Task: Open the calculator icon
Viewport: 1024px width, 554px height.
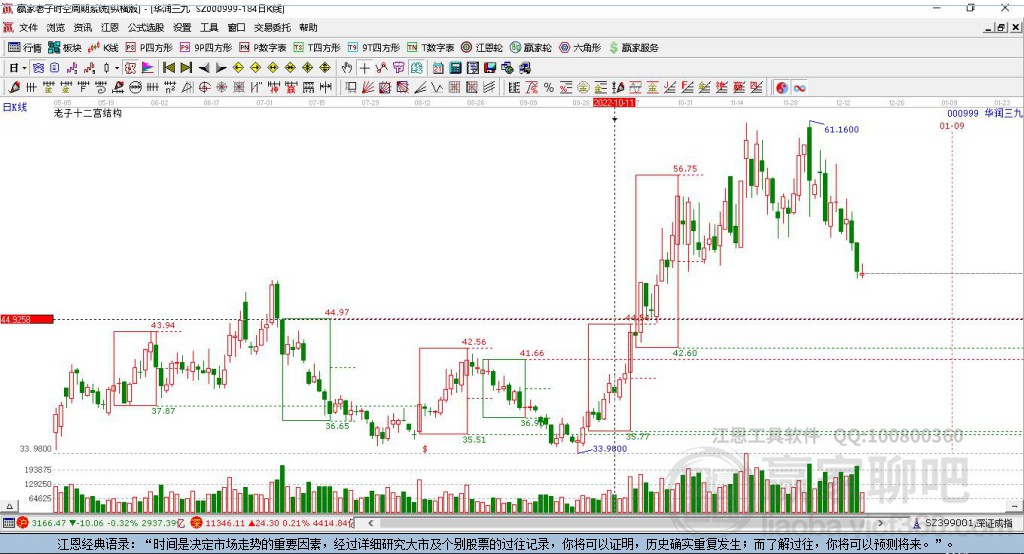Action: coord(455,68)
